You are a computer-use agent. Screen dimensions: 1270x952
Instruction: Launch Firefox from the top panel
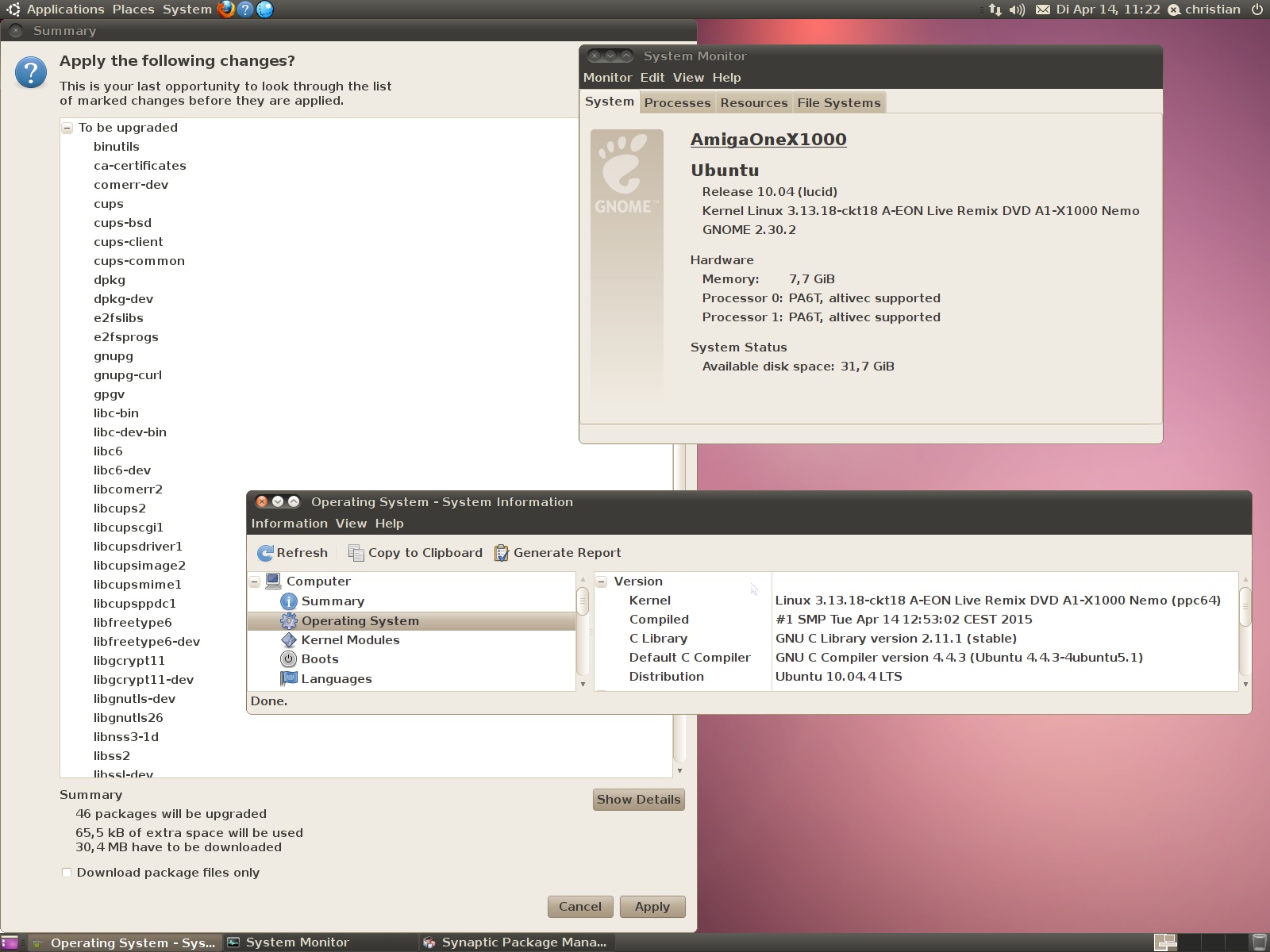[226, 10]
